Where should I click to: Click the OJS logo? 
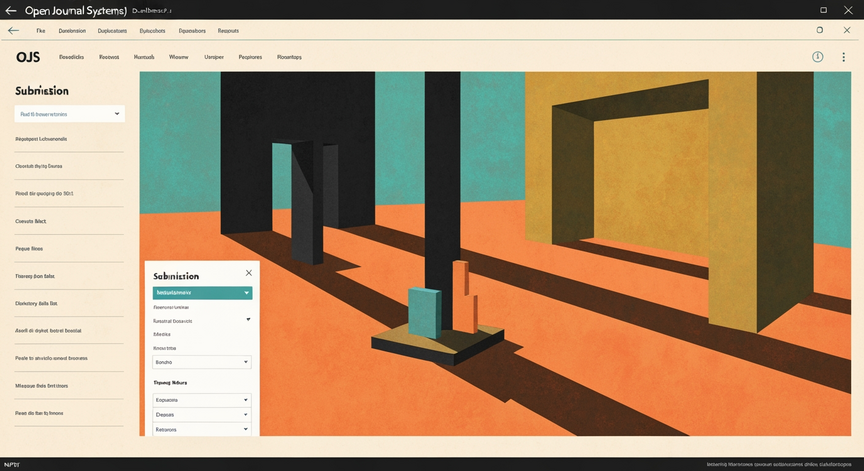point(28,57)
